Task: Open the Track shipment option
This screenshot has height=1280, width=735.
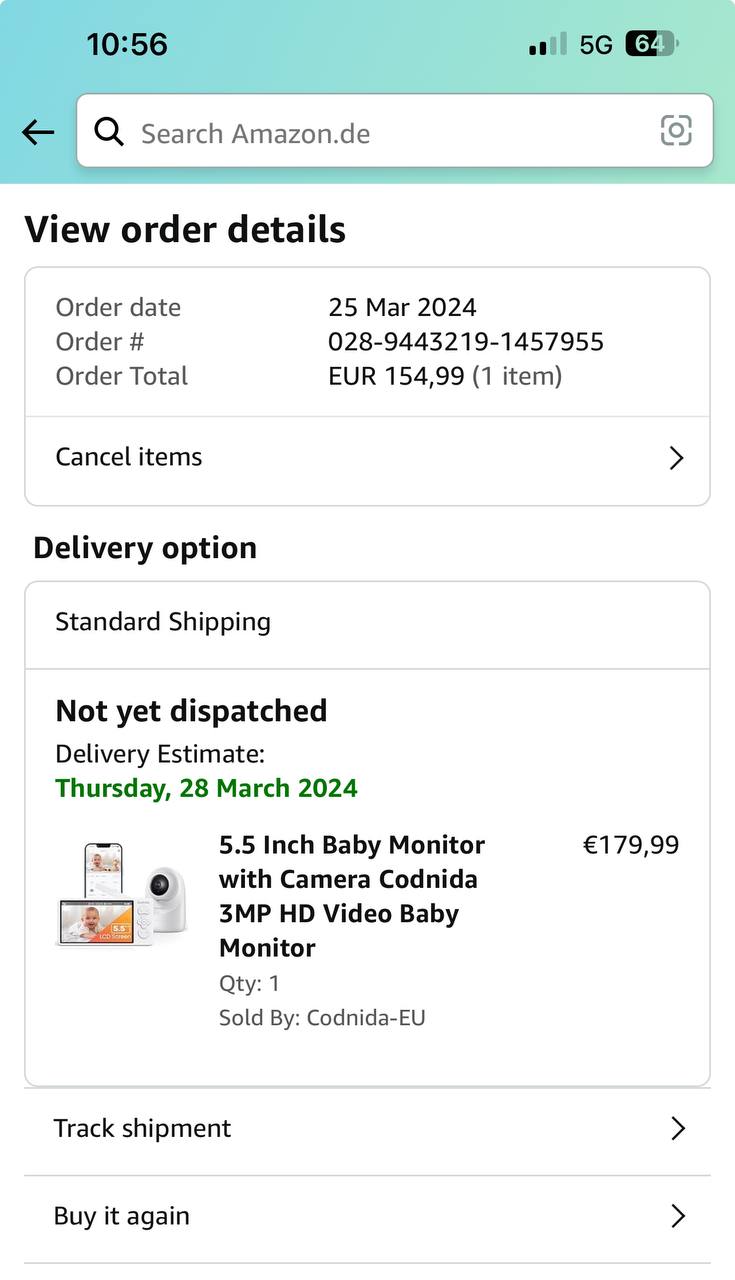Action: [143, 1129]
